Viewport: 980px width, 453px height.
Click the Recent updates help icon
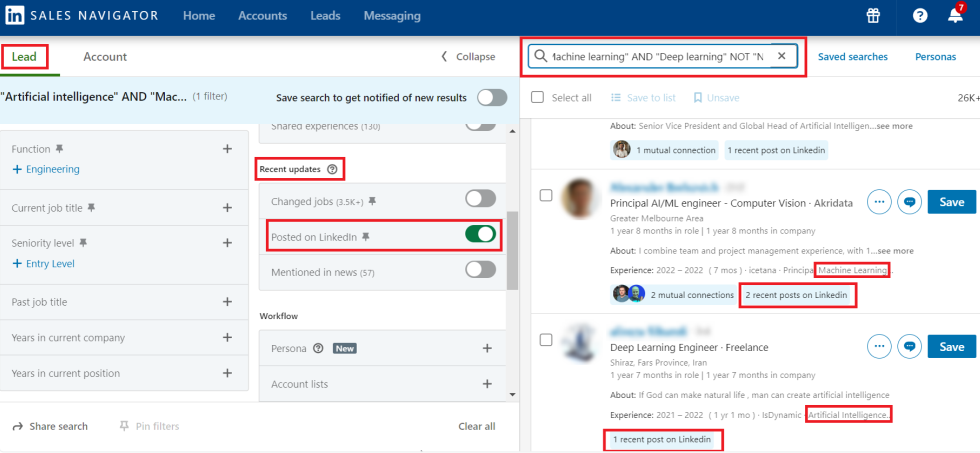pos(332,169)
